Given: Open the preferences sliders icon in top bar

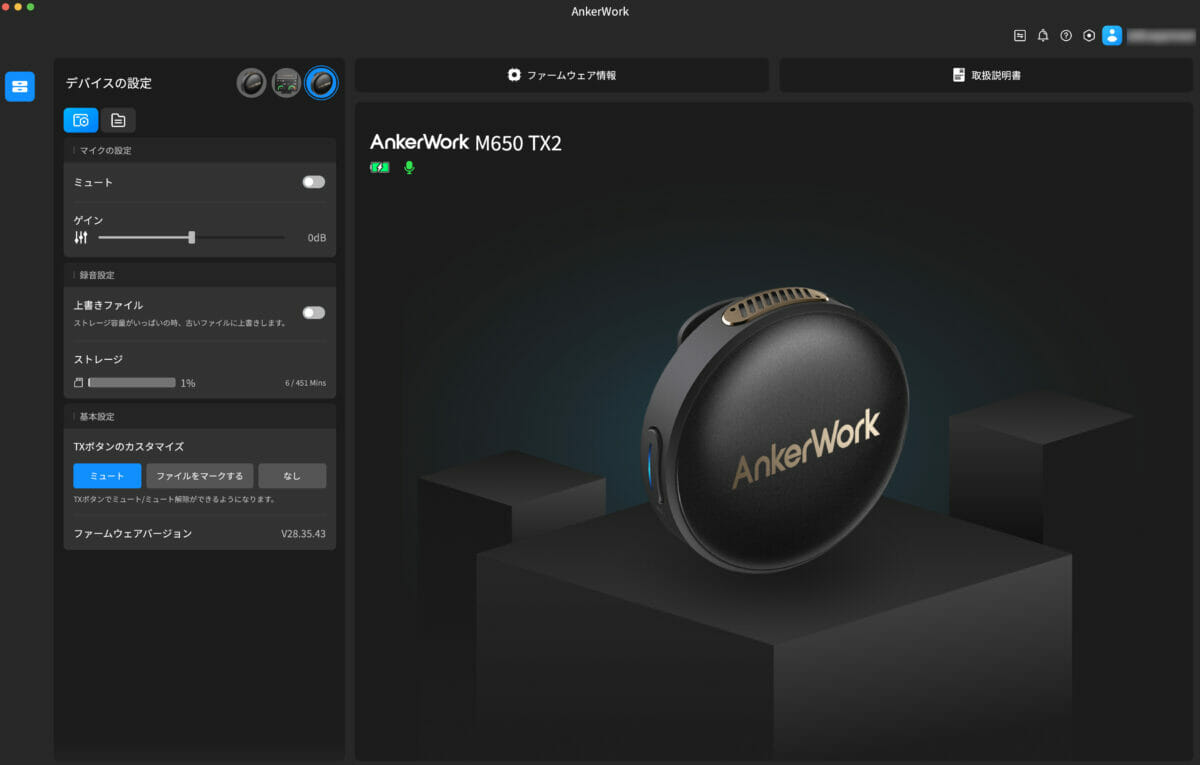Looking at the screenshot, I should pos(1020,35).
